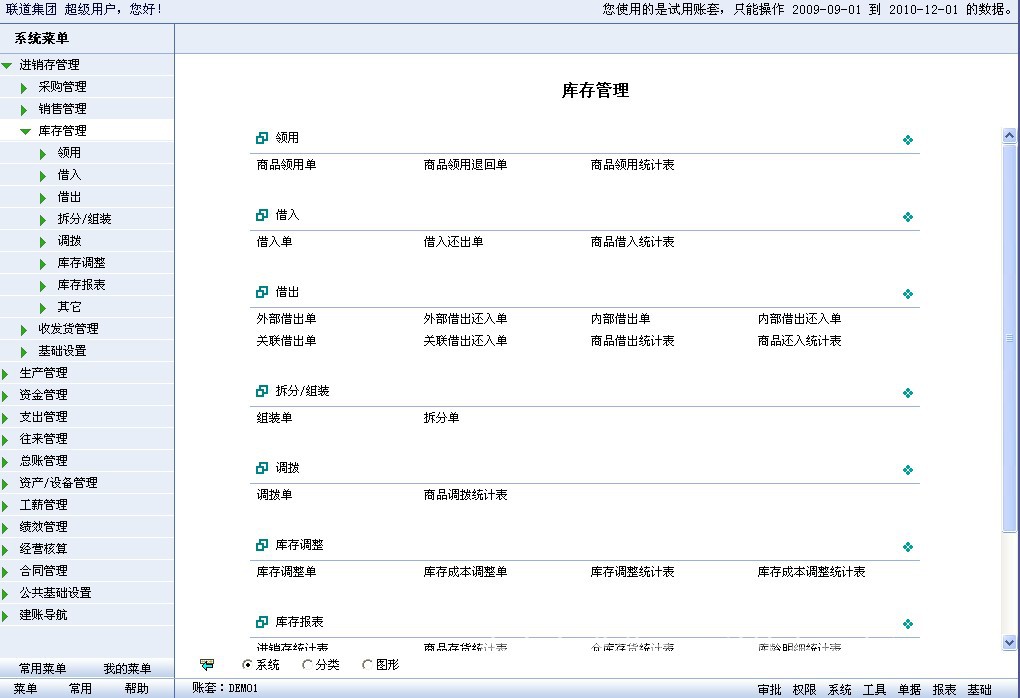Click the green arrow icon in the bottom toolbar
The image size is (1020, 698).
point(208,664)
